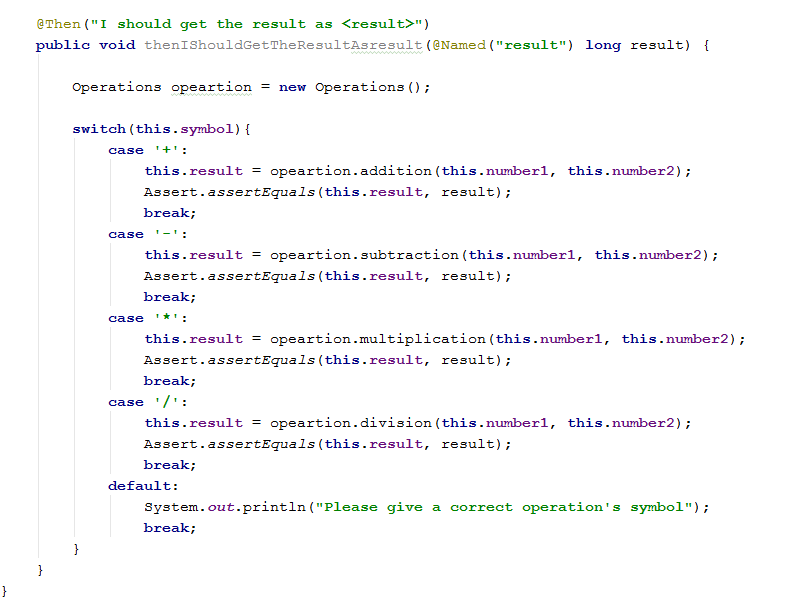Click the default: label
808x610 pixels.
point(143,486)
